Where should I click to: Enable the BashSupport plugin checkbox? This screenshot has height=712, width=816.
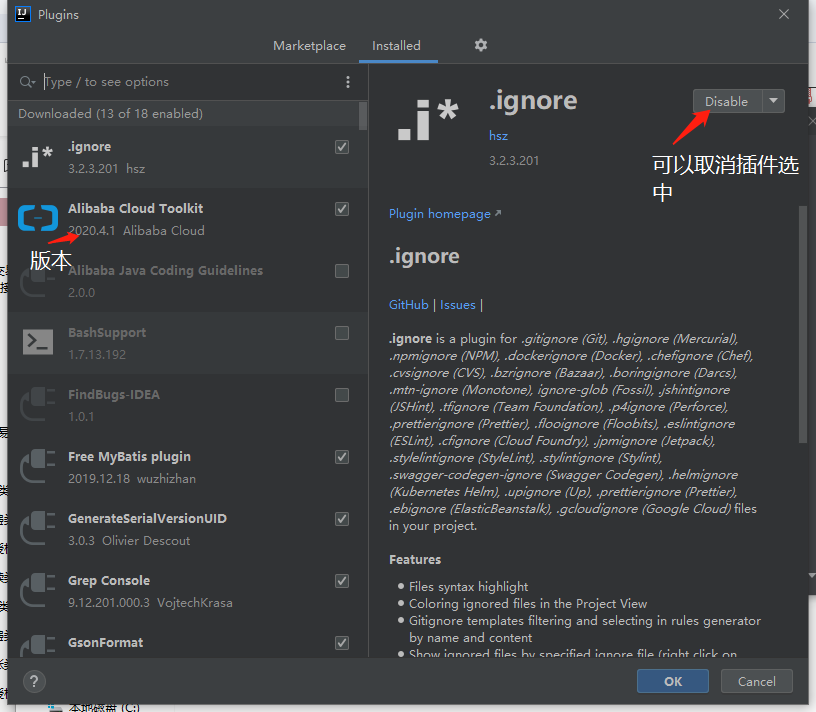point(342,333)
